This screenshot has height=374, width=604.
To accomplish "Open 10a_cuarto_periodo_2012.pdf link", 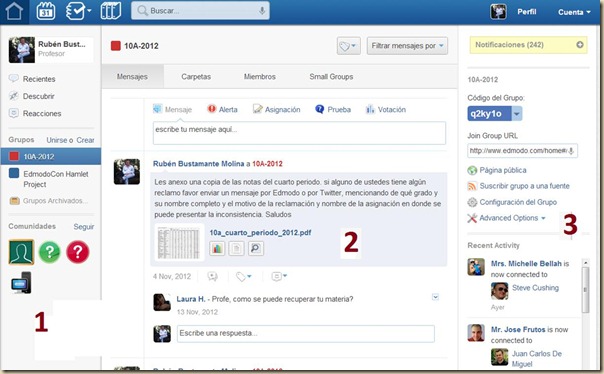I will pos(260,233).
